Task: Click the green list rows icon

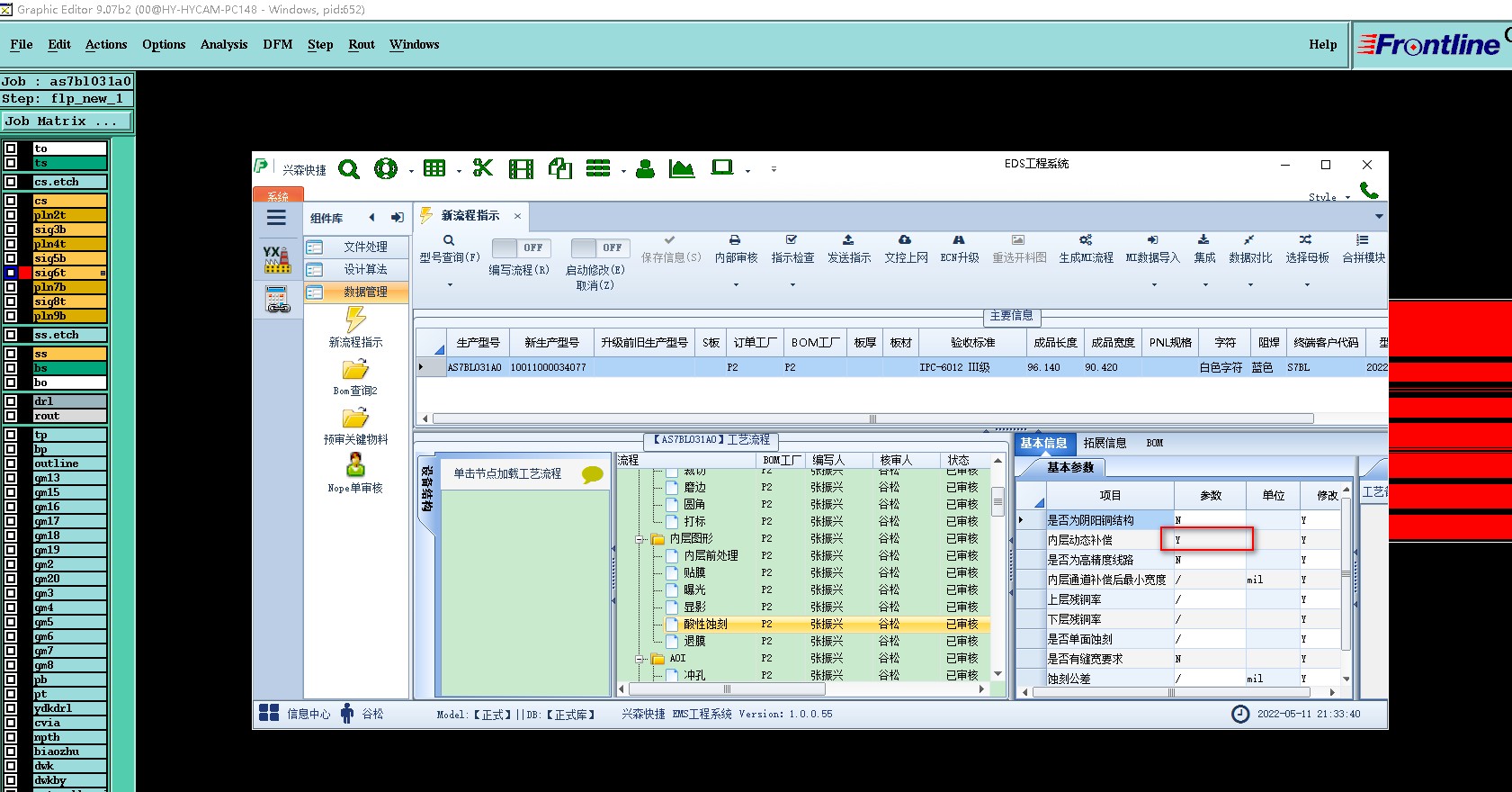Action: (x=598, y=168)
